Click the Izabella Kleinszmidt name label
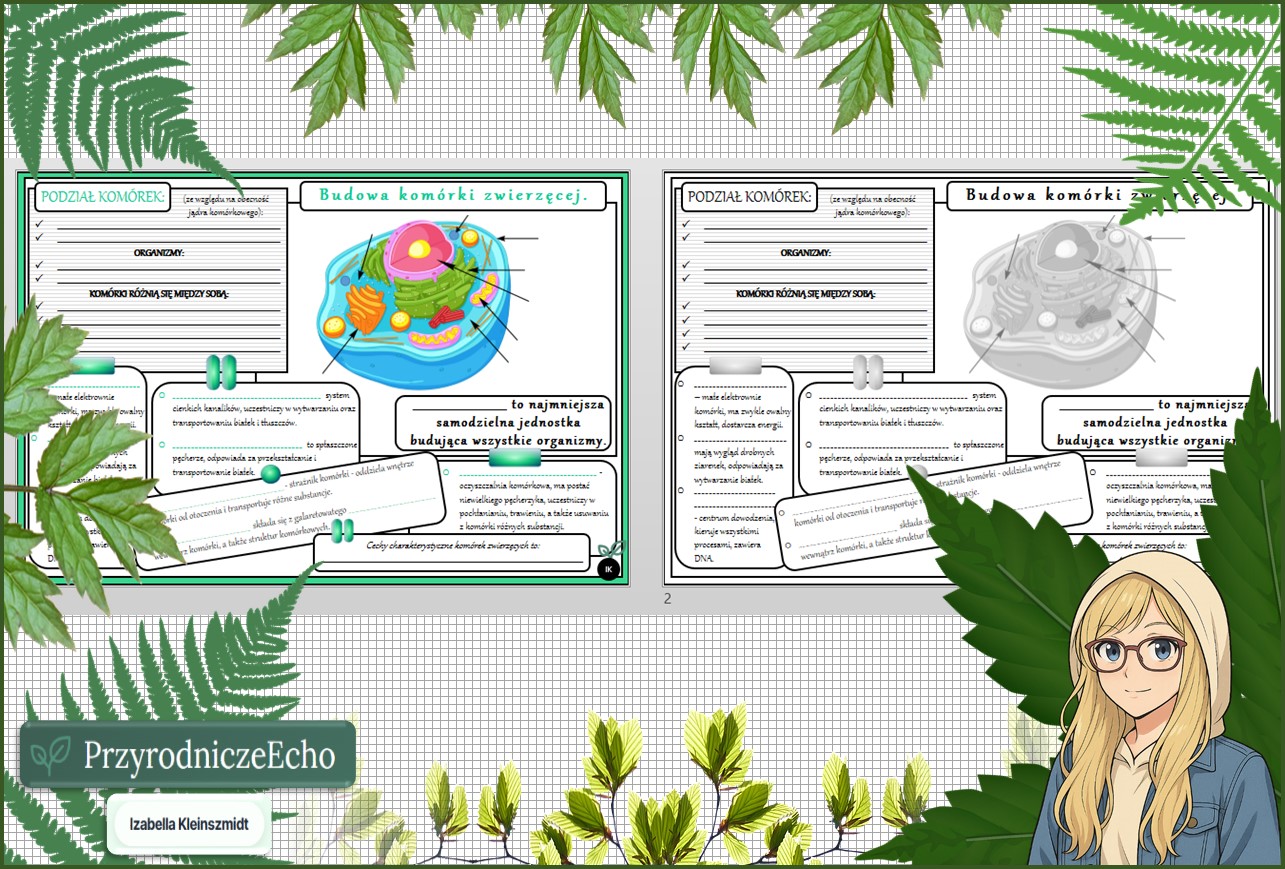This screenshot has width=1285, height=869. pos(188,826)
